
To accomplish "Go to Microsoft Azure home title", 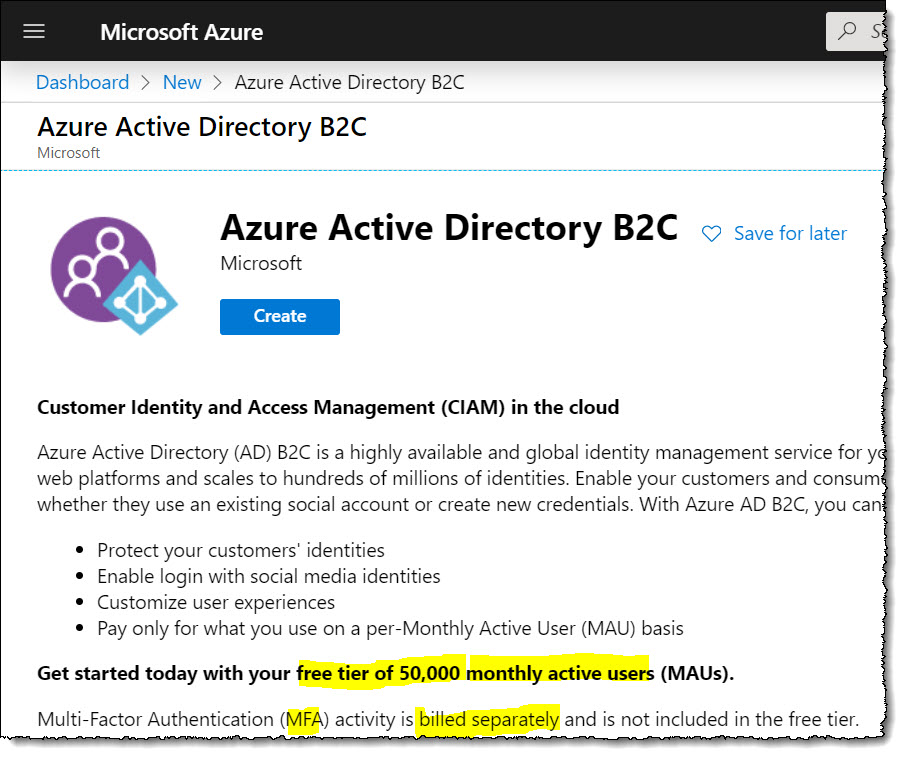I will point(181,32).
